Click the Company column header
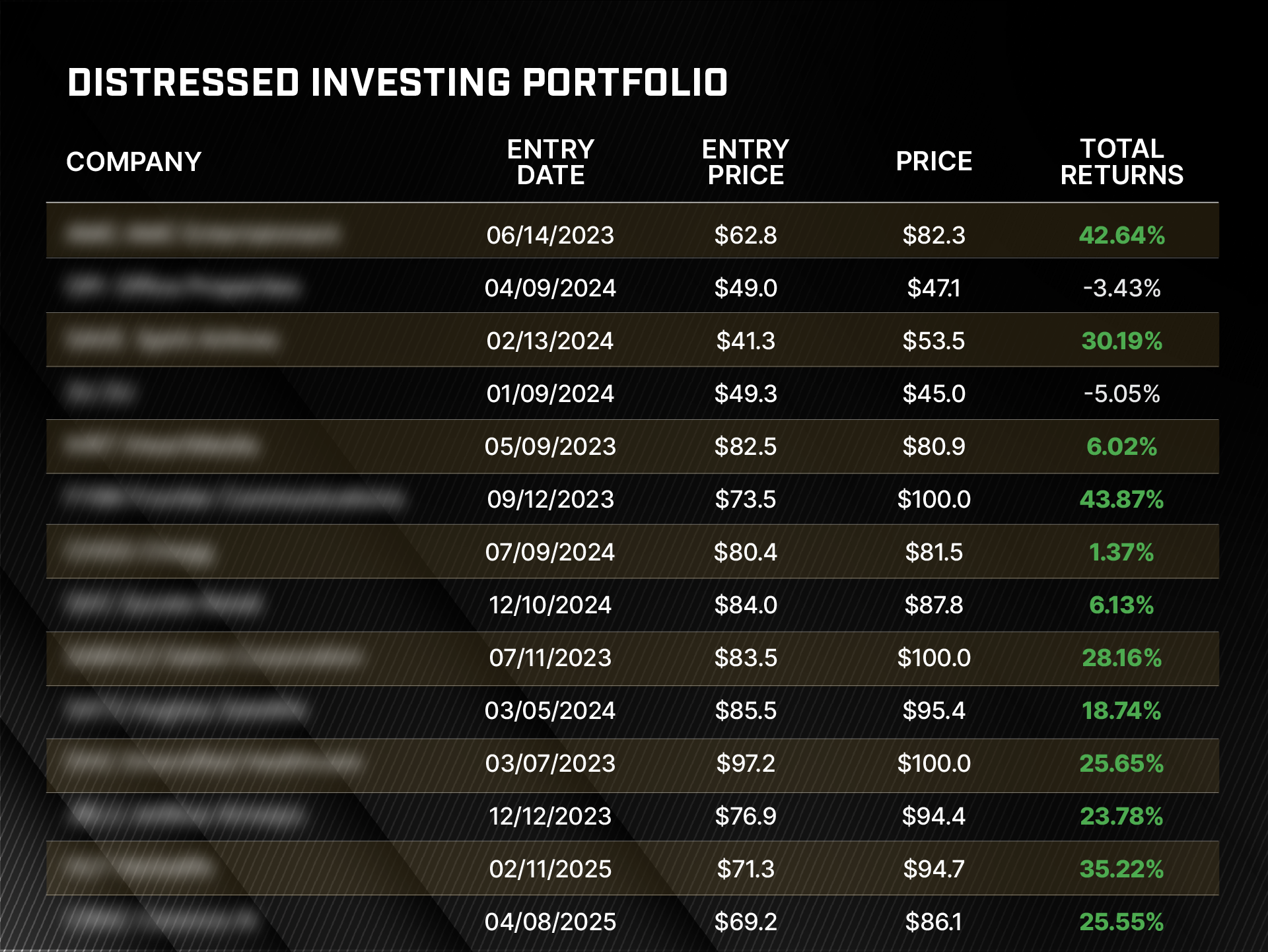The image size is (1268, 952). tap(134, 162)
